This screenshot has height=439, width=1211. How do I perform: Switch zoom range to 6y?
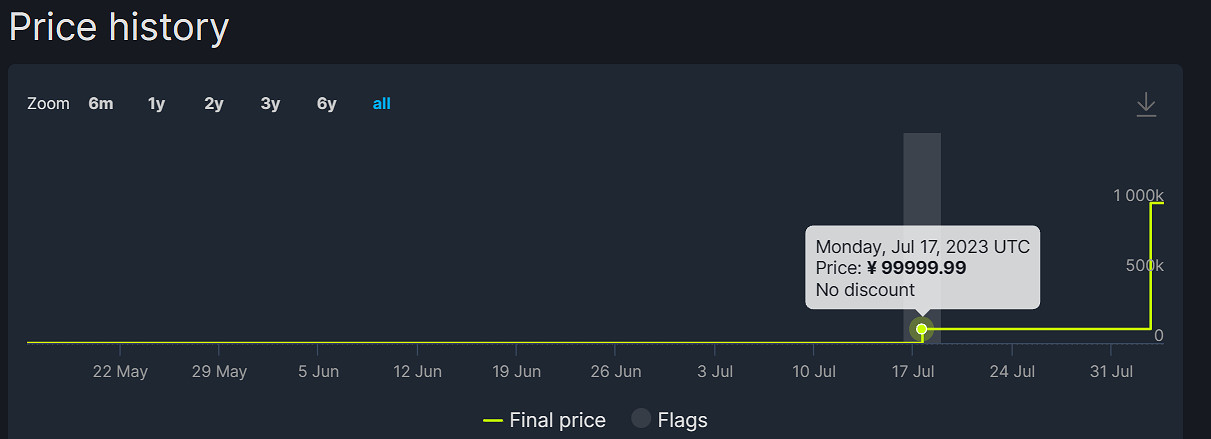(326, 103)
